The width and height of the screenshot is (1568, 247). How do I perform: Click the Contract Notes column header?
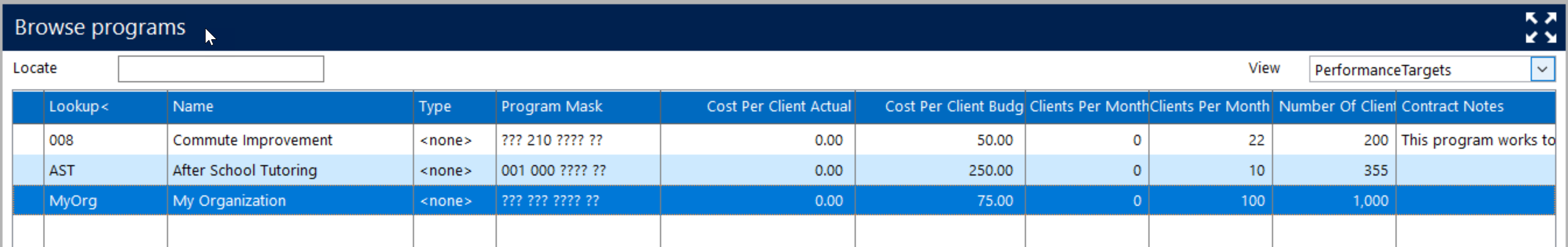pos(1474,106)
